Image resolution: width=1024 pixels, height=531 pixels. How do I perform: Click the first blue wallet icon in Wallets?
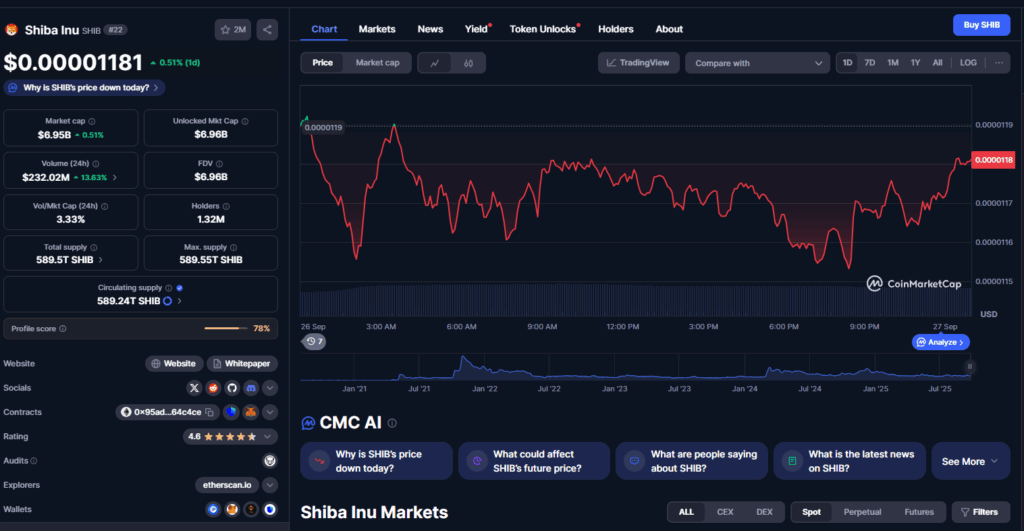pyautogui.click(x=213, y=509)
